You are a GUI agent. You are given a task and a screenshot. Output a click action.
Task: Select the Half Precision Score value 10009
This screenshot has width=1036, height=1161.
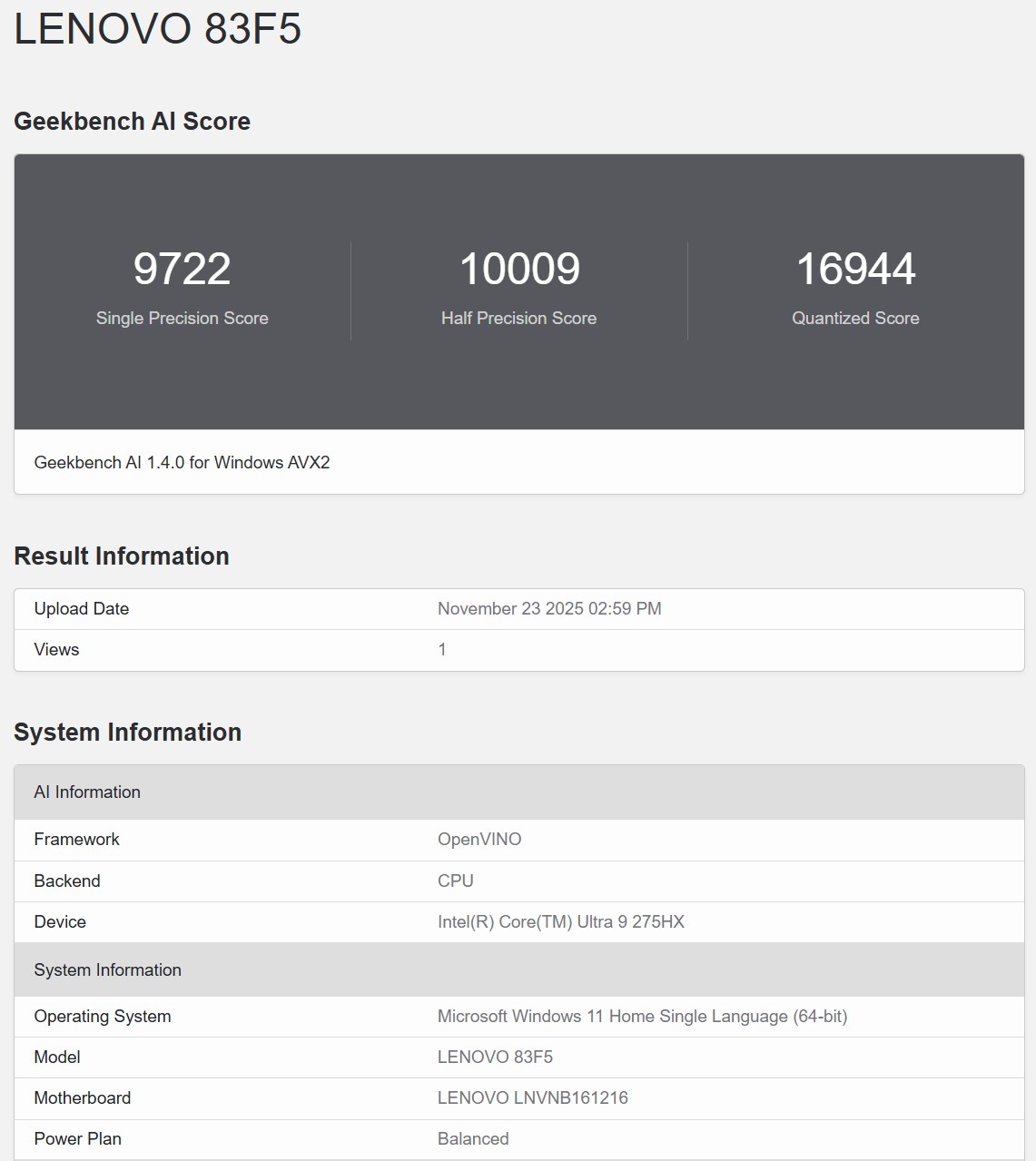(x=520, y=268)
